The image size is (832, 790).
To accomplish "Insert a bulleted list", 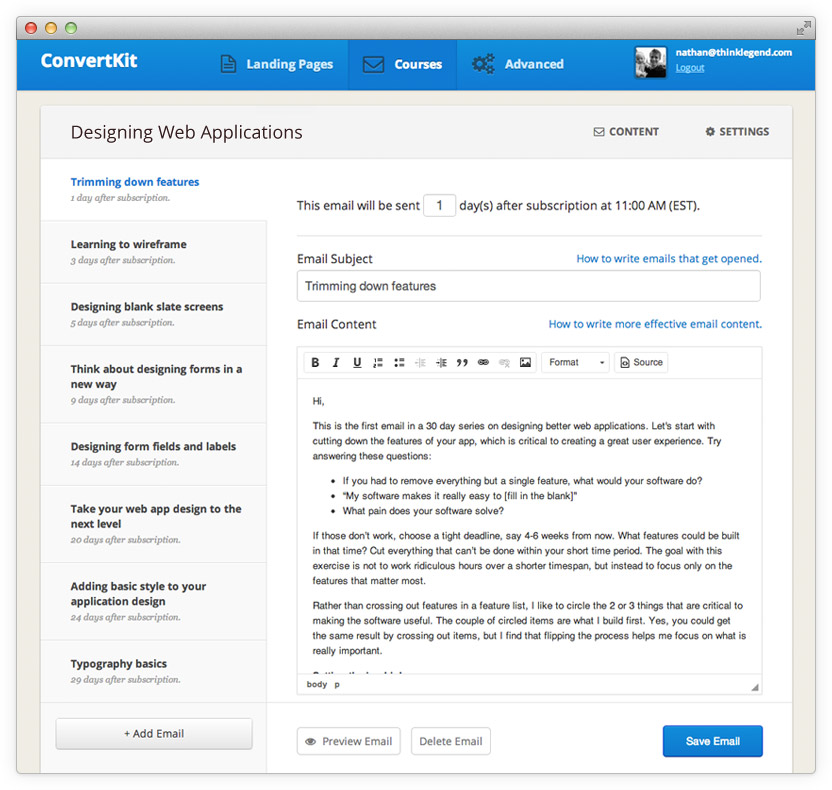I will click(x=399, y=363).
